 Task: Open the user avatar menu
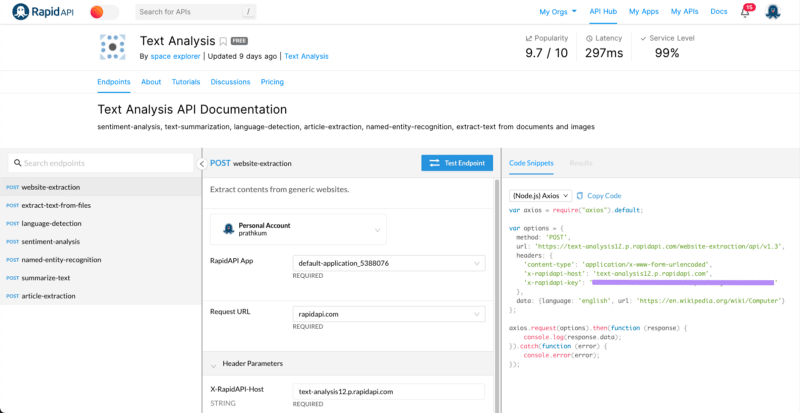[x=773, y=12]
